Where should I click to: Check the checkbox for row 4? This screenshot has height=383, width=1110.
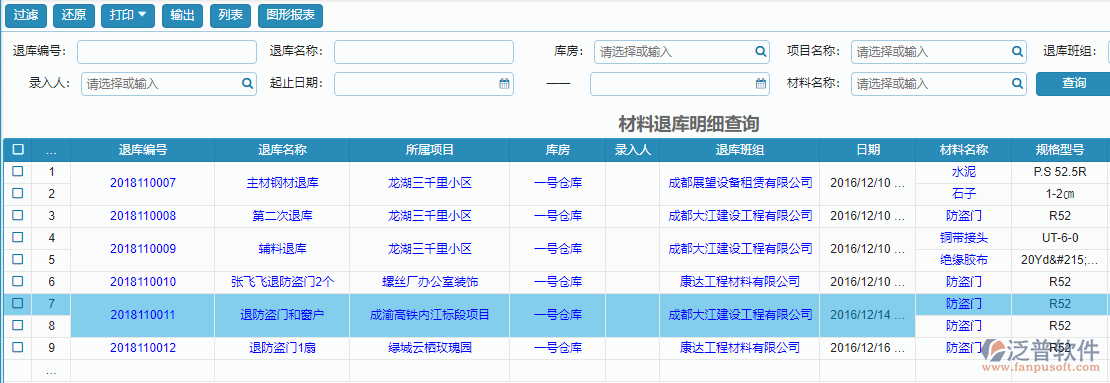pos(18,237)
